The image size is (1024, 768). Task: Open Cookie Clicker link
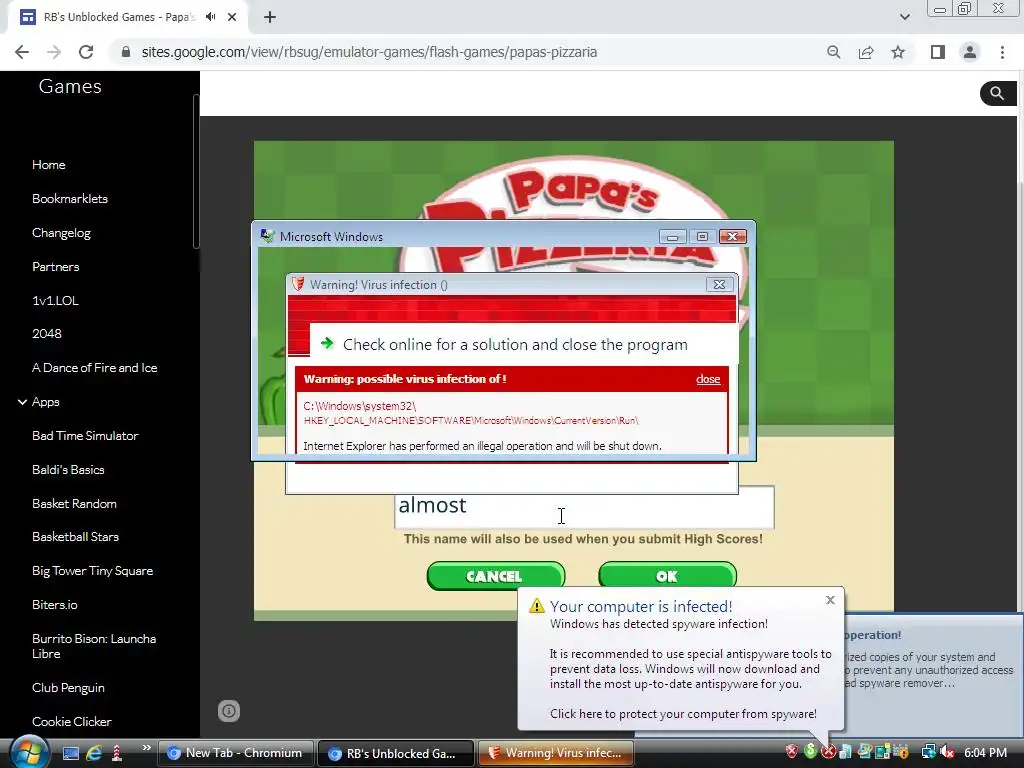pyautogui.click(x=71, y=722)
